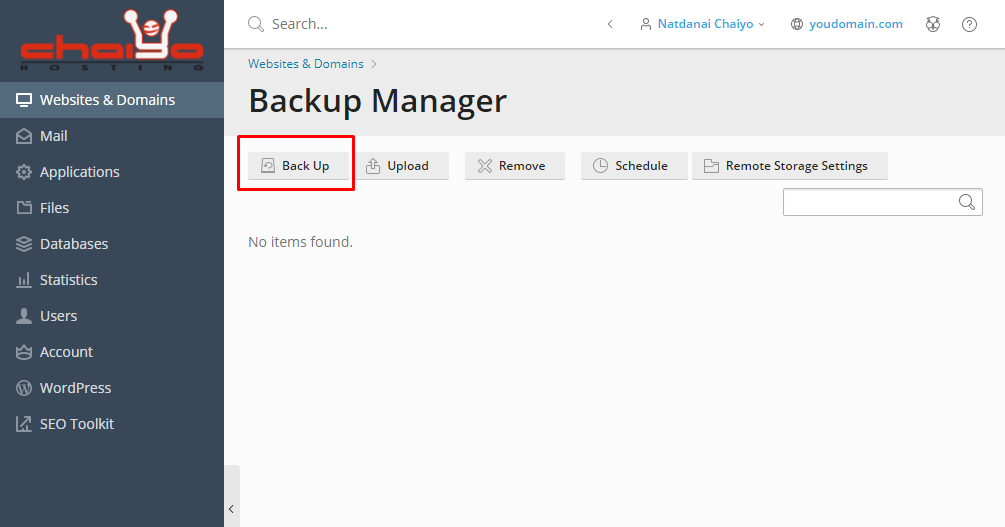
Task: Click the Back Up button
Action: click(x=298, y=165)
